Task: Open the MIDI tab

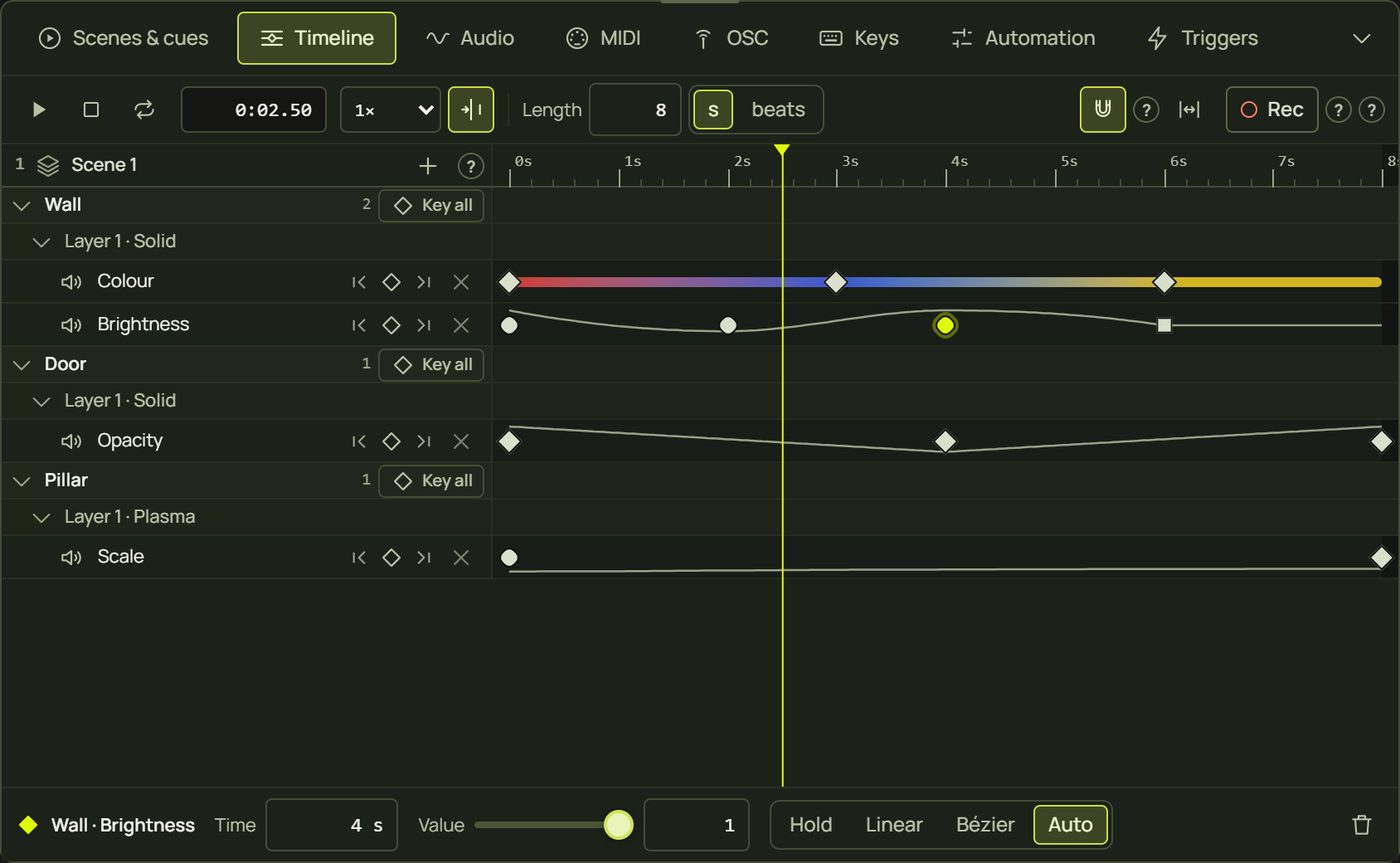Action: tap(603, 38)
